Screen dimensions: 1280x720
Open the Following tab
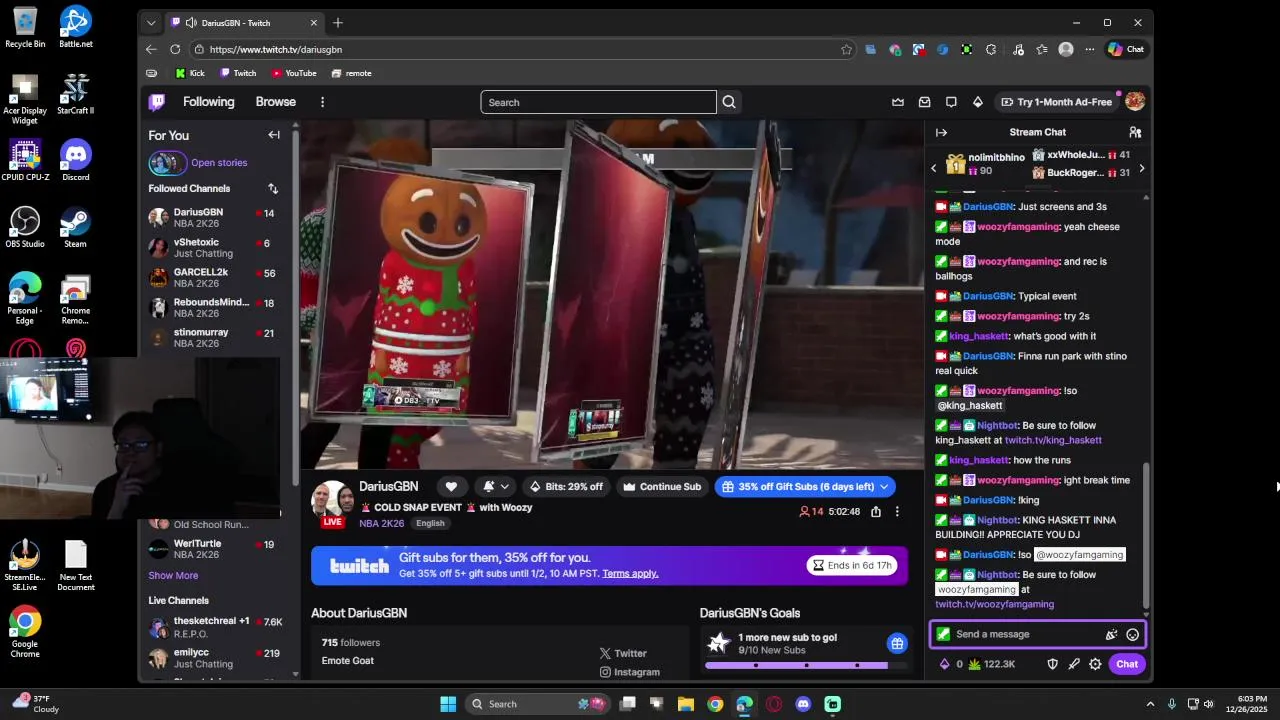coord(208,102)
